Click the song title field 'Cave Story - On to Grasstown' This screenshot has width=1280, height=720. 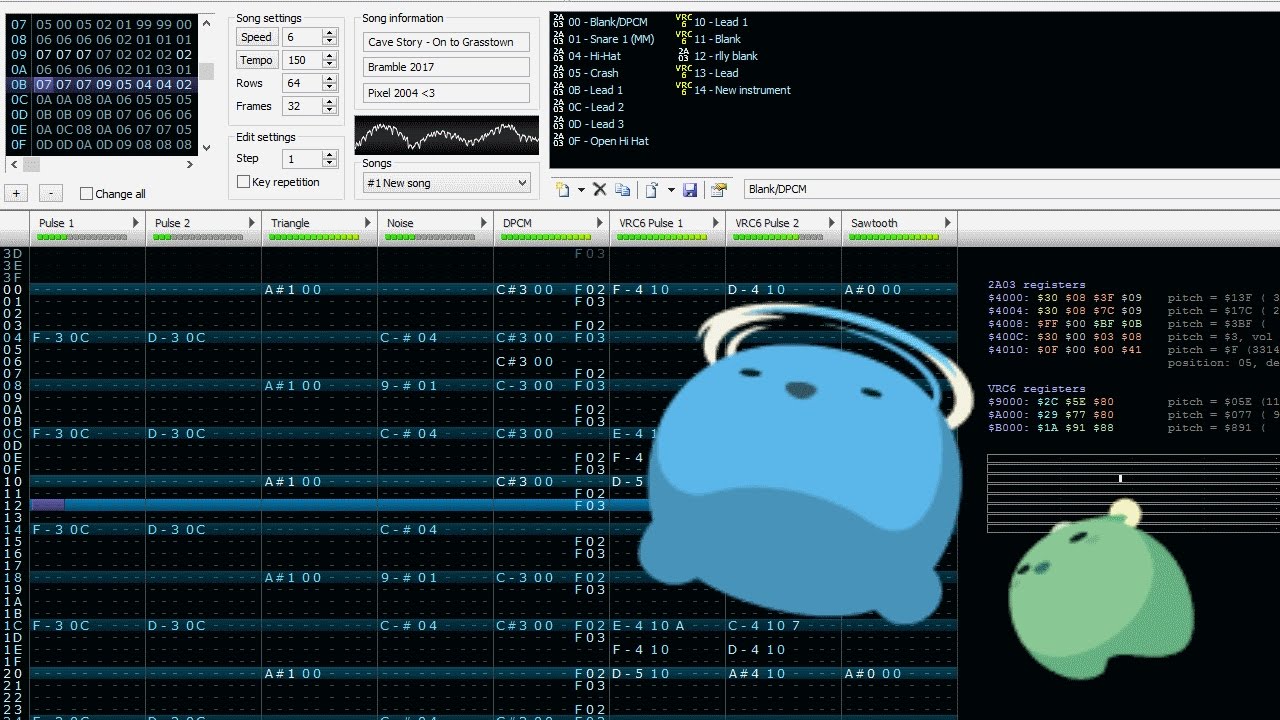(x=446, y=42)
